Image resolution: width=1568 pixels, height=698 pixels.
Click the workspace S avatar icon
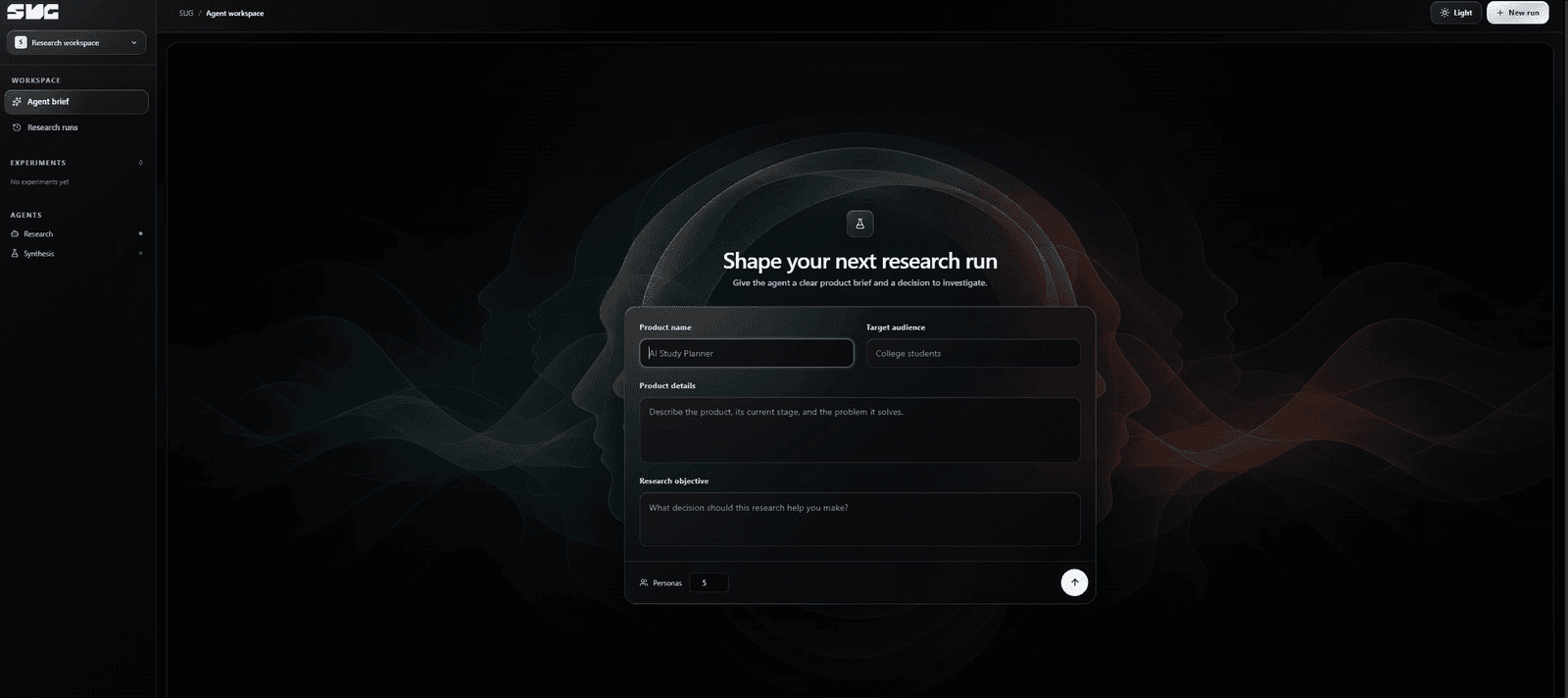[x=21, y=42]
